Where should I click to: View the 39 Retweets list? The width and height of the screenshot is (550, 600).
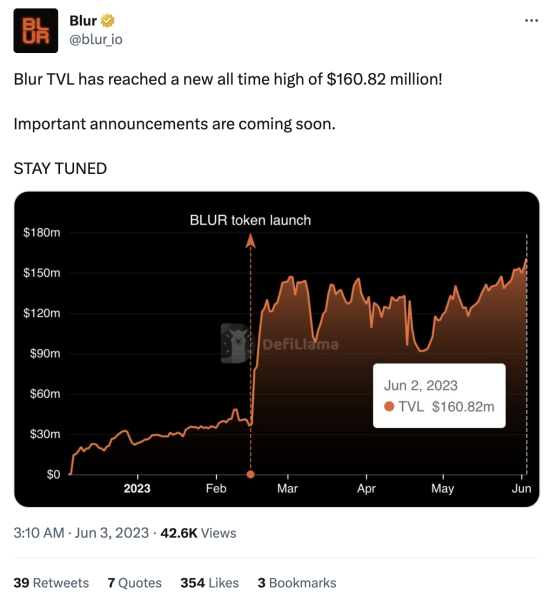51,583
